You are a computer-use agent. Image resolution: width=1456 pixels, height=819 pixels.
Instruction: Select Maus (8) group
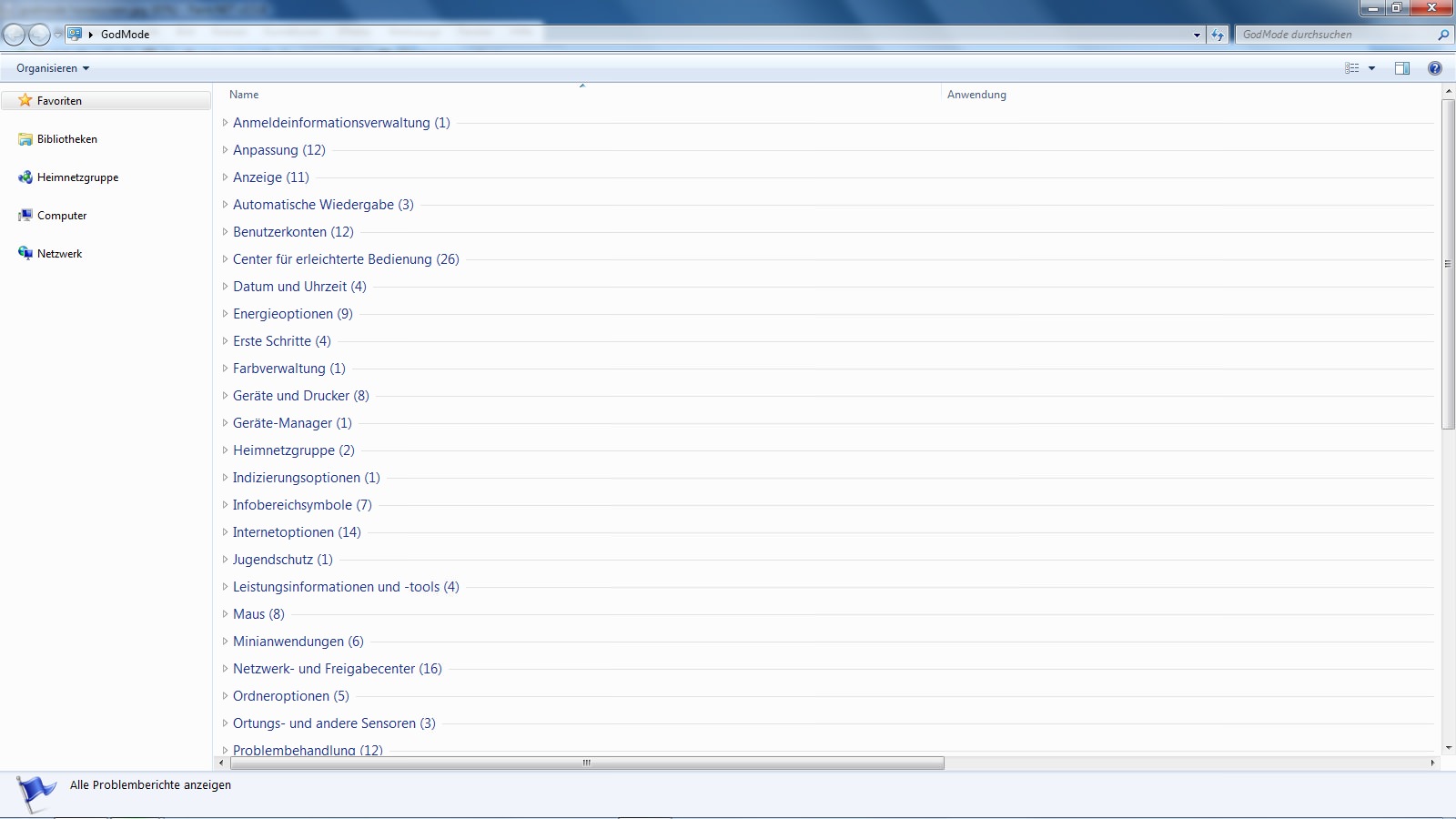tap(258, 614)
